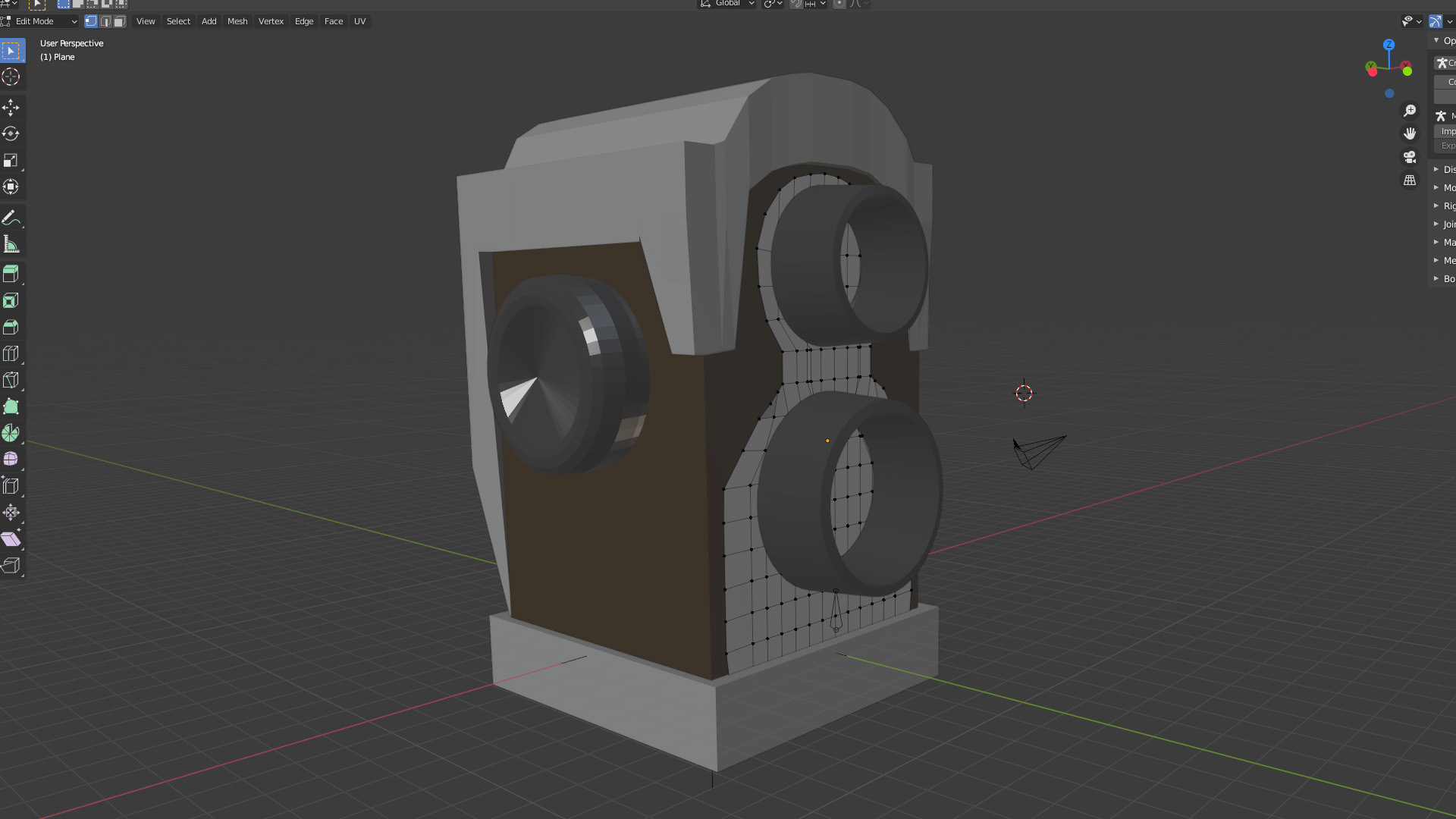Pick the Scale tool
The width and height of the screenshot is (1456, 819).
[11, 160]
